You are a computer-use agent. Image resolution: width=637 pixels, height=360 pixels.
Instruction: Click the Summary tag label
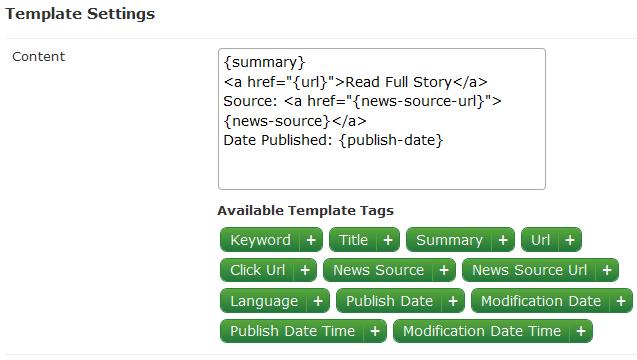point(449,240)
